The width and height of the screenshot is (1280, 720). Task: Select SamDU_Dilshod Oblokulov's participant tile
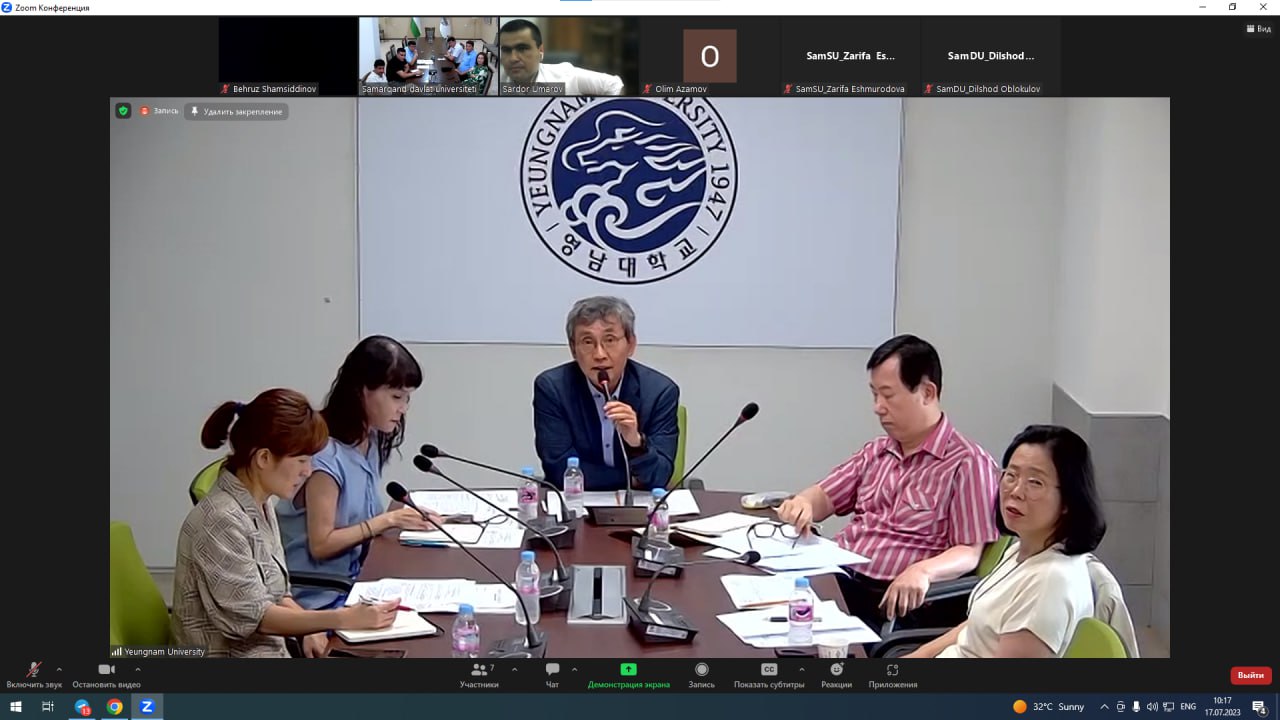click(991, 56)
